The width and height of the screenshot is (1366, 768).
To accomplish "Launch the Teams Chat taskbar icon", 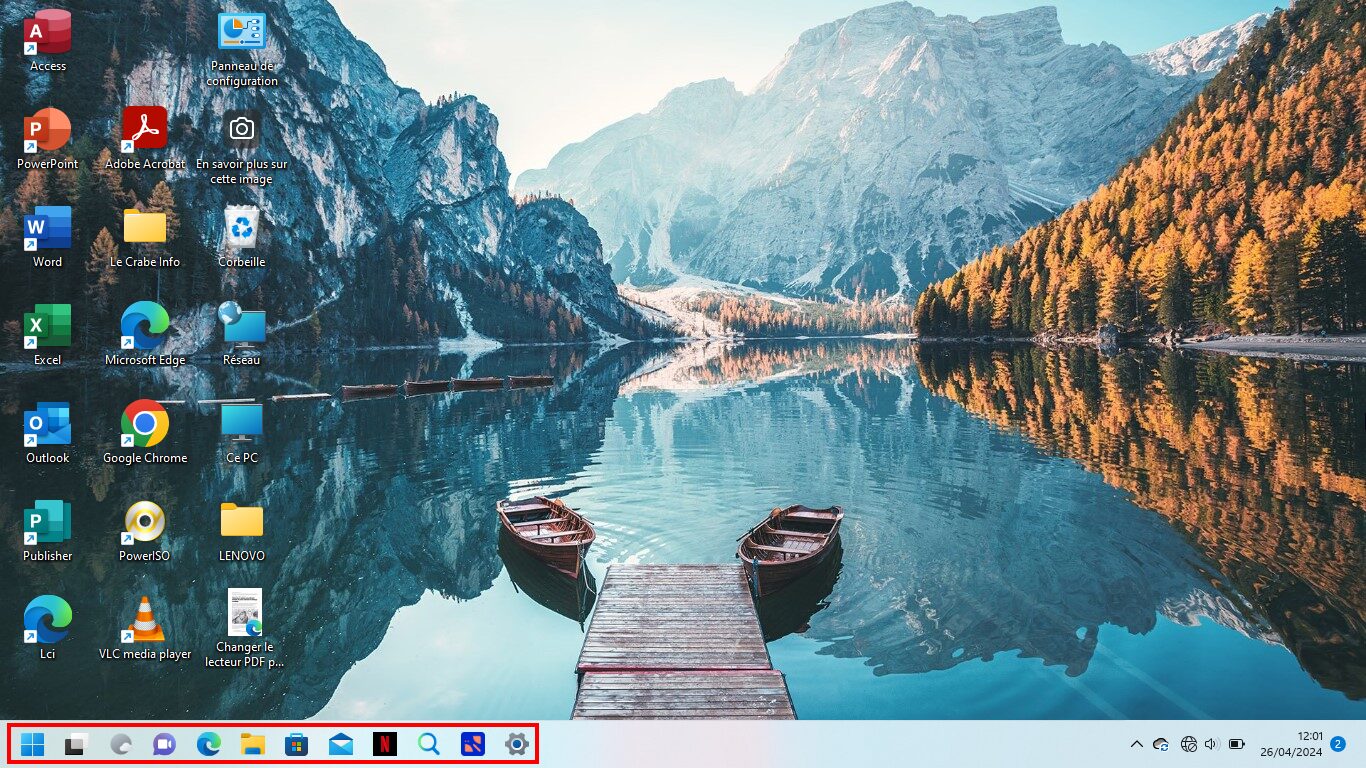I will coord(164,744).
